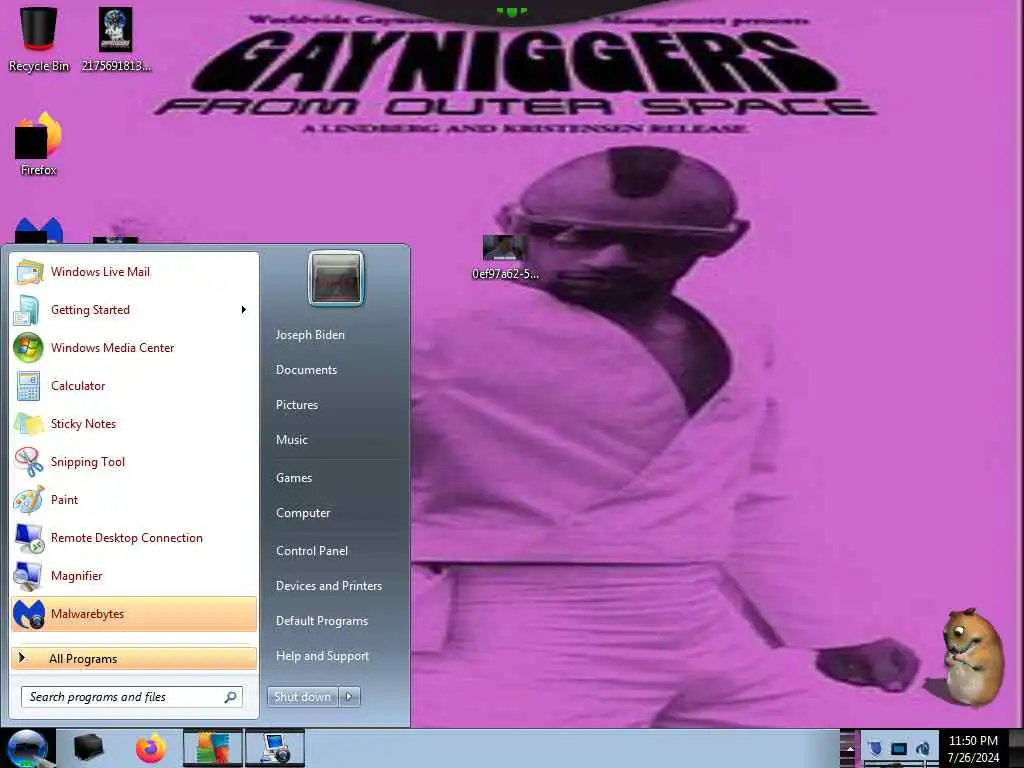The height and width of the screenshot is (768, 1024).
Task: Expand the Getting Started submenu arrow
Action: click(x=244, y=310)
